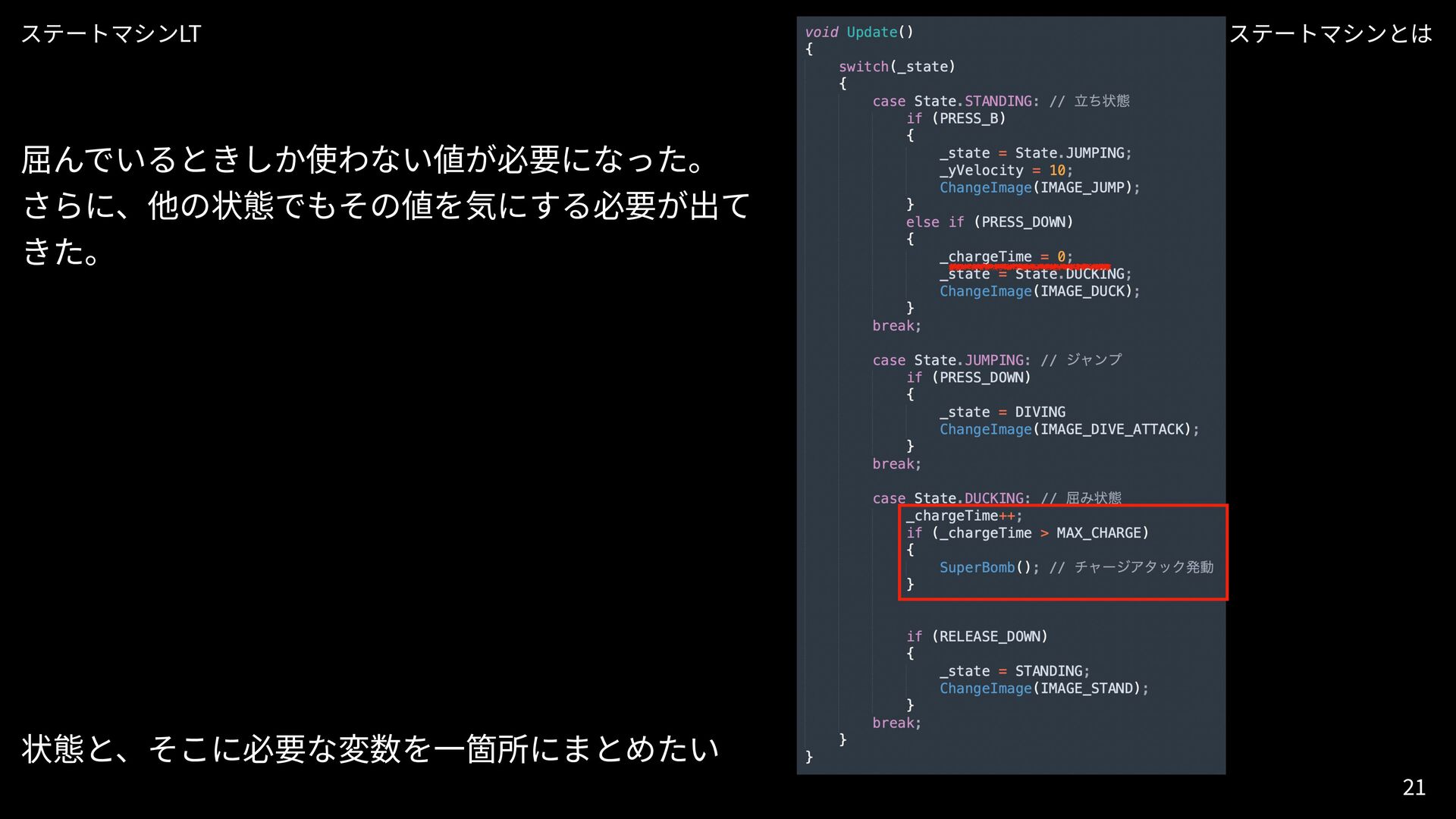
Task: Click the 'ステートマシンLT' slide title
Action: pos(111,33)
